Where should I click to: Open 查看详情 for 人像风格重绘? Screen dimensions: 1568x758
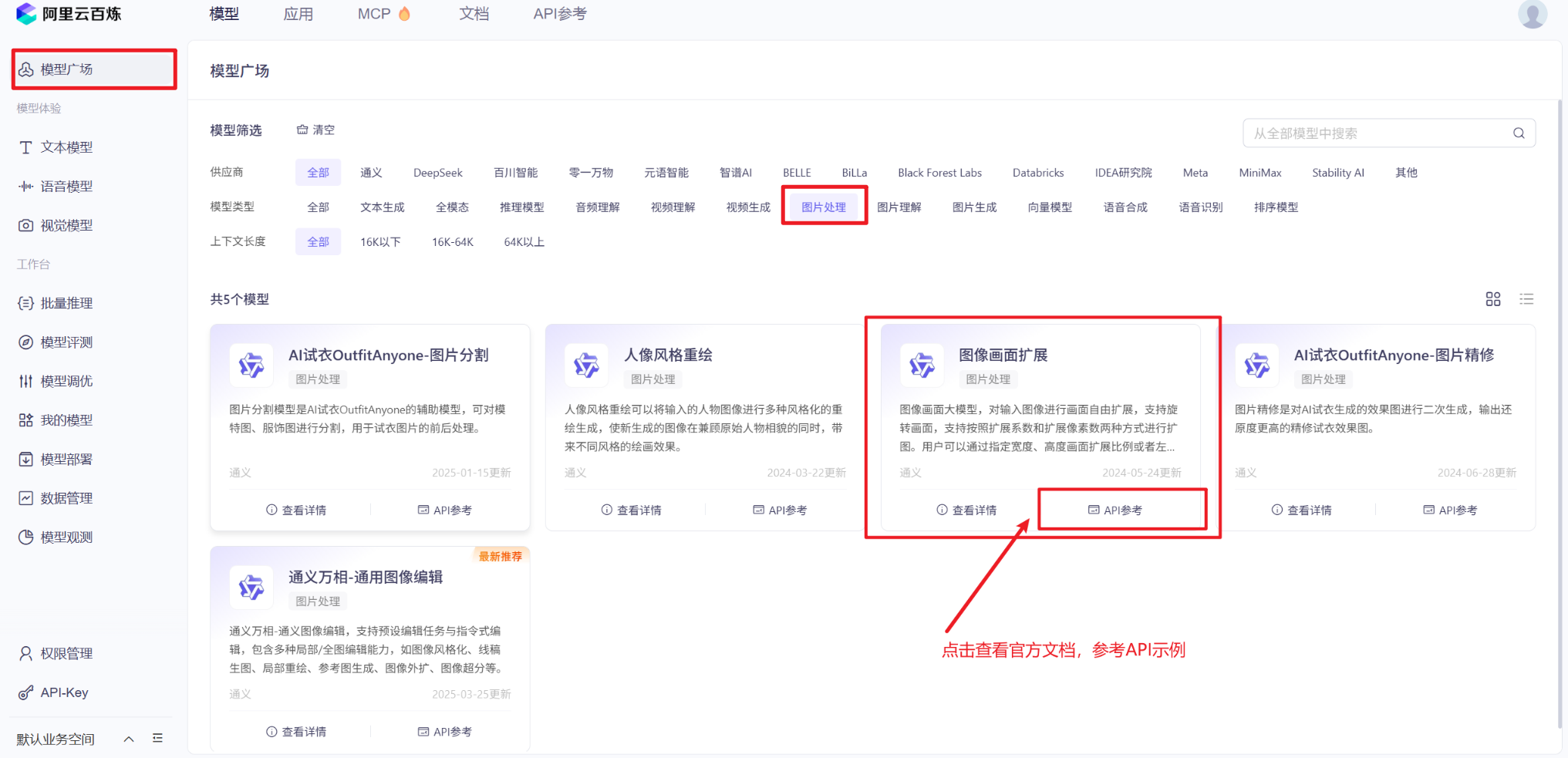(x=631, y=510)
